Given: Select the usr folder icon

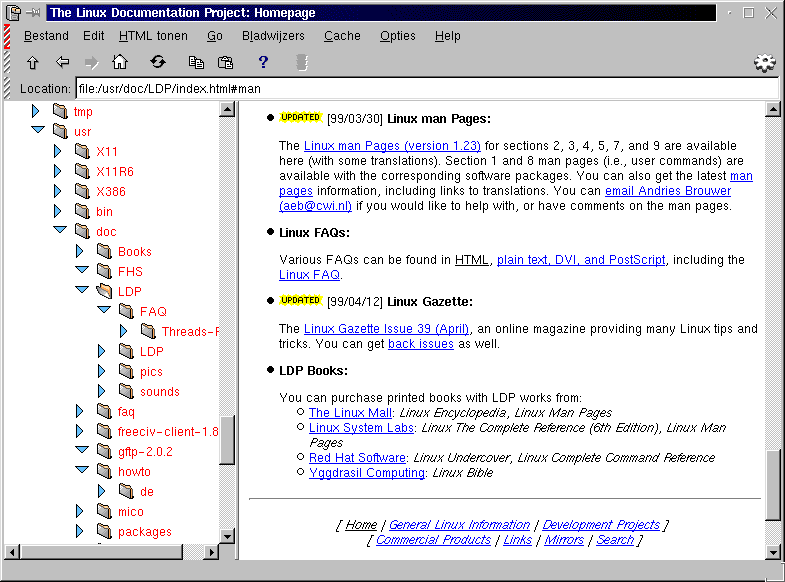Looking at the screenshot, I should 61,131.
